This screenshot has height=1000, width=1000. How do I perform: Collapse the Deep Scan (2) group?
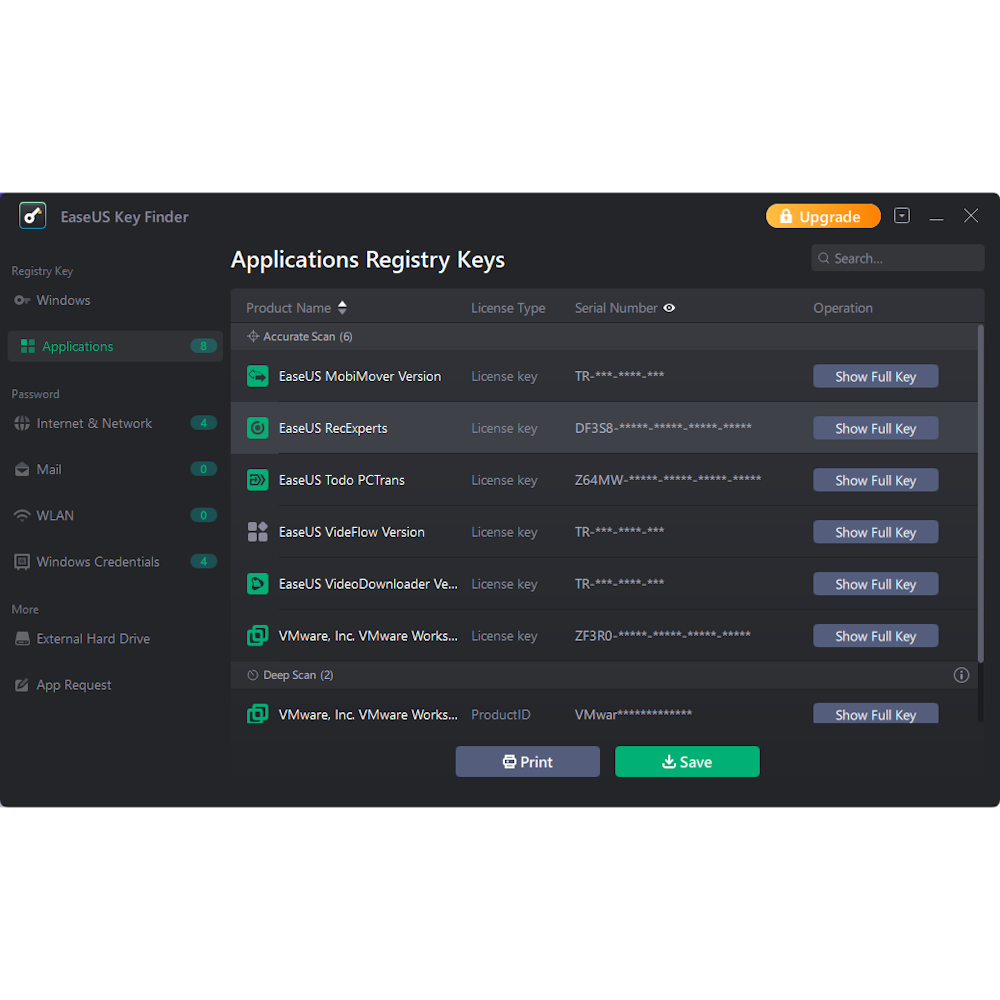(290, 675)
